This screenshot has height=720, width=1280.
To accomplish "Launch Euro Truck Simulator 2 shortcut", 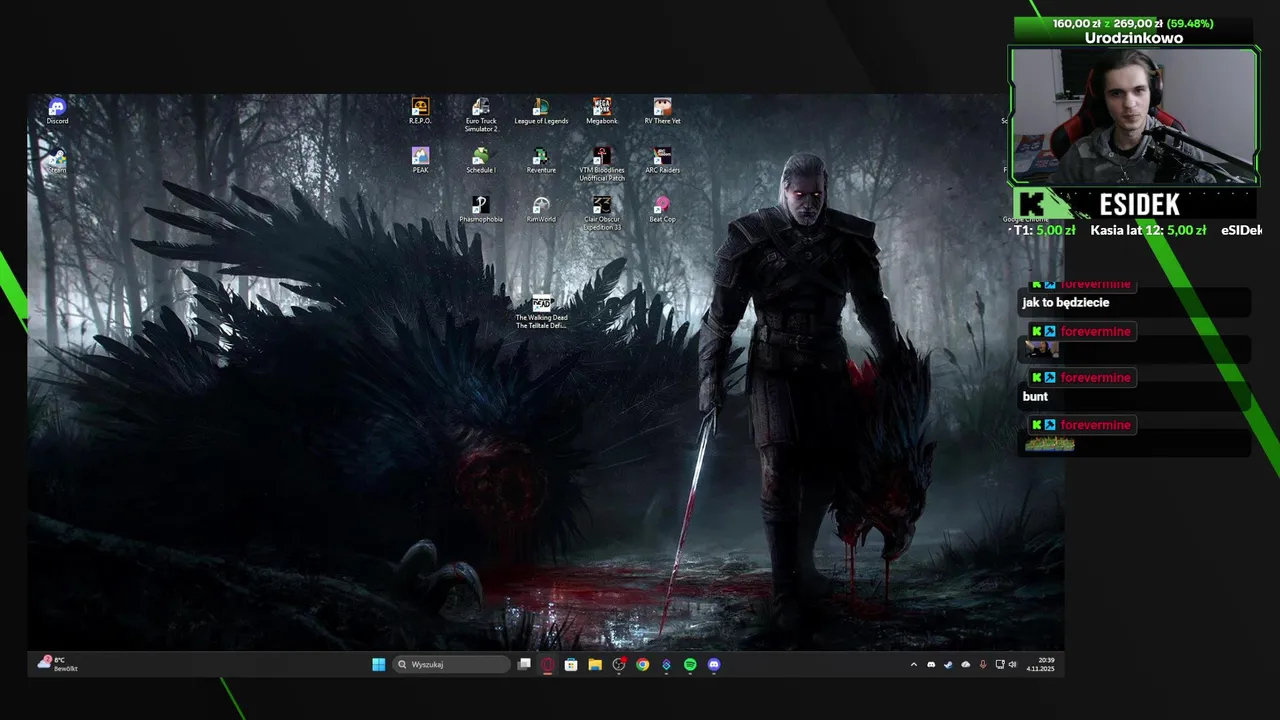I will [481, 115].
